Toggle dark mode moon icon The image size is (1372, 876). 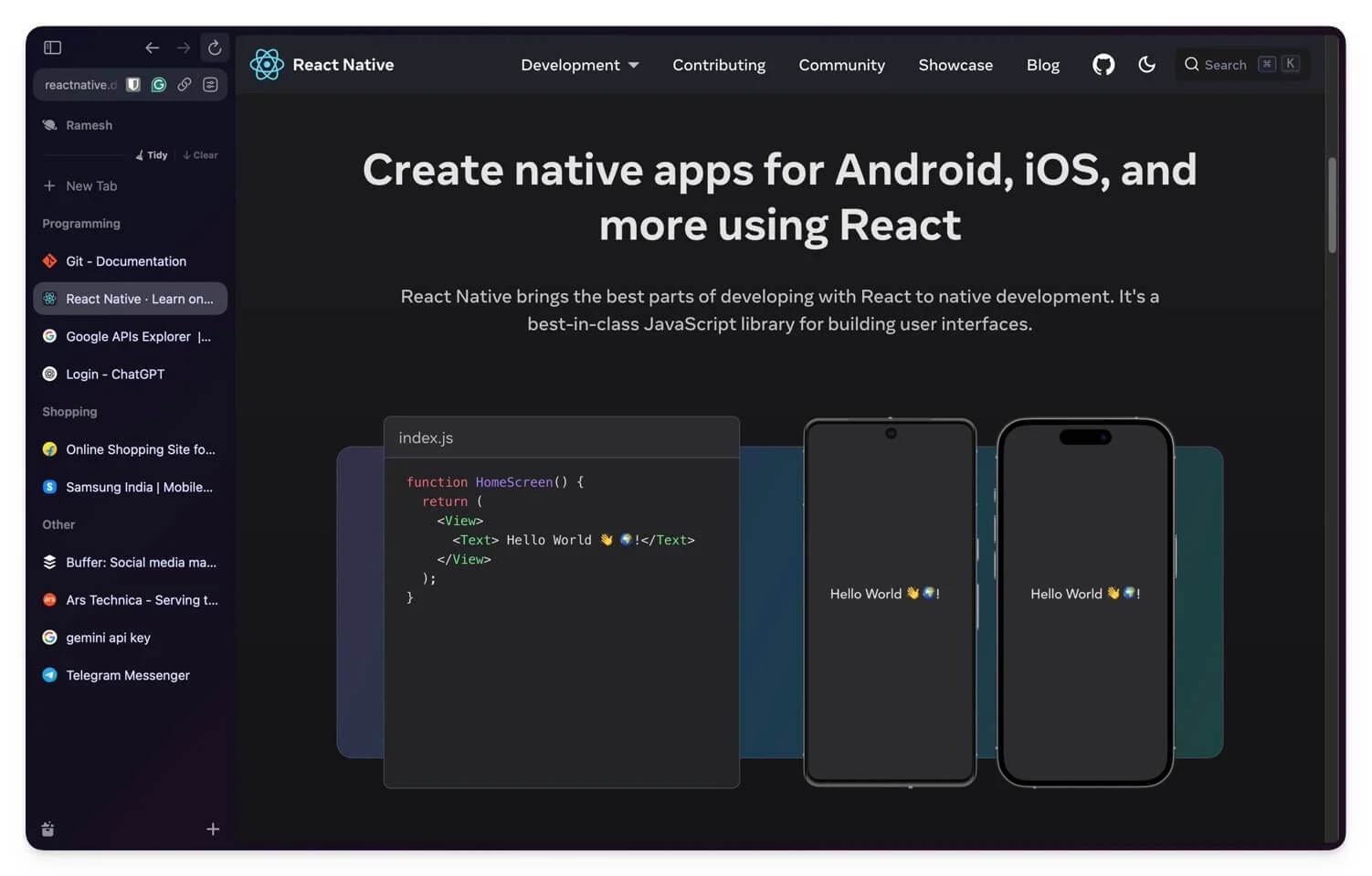[x=1146, y=64]
